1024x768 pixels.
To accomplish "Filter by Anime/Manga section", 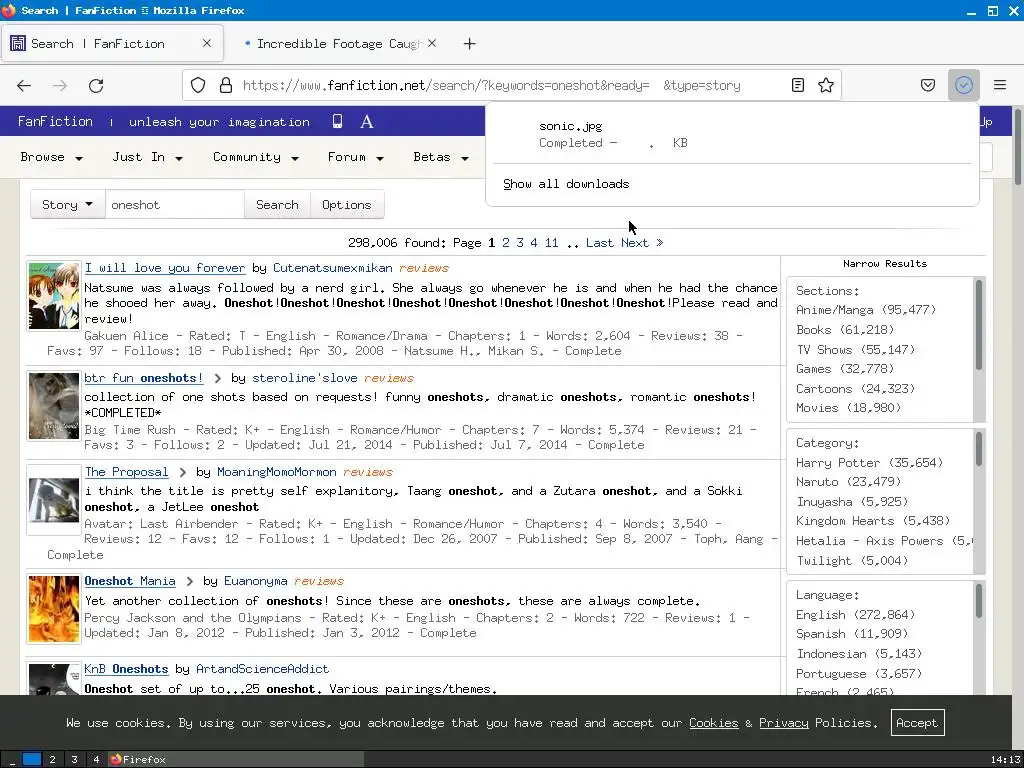I will [x=866, y=310].
